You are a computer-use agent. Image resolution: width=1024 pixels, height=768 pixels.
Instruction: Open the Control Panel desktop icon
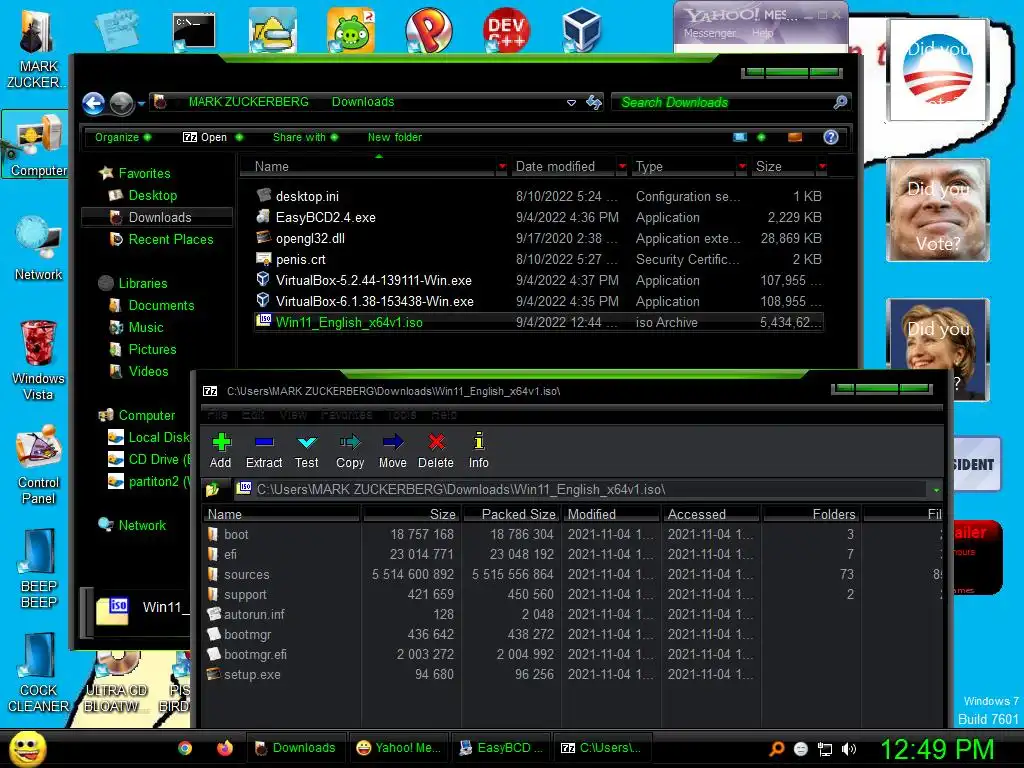pyautogui.click(x=38, y=464)
